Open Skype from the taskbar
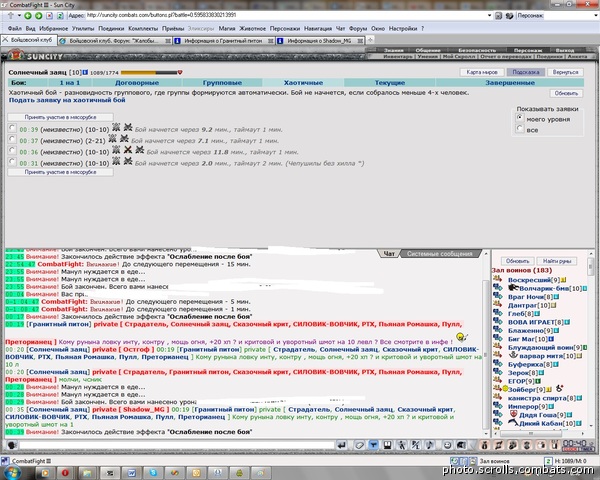The height and width of the screenshot is (480, 600). pos(153,473)
